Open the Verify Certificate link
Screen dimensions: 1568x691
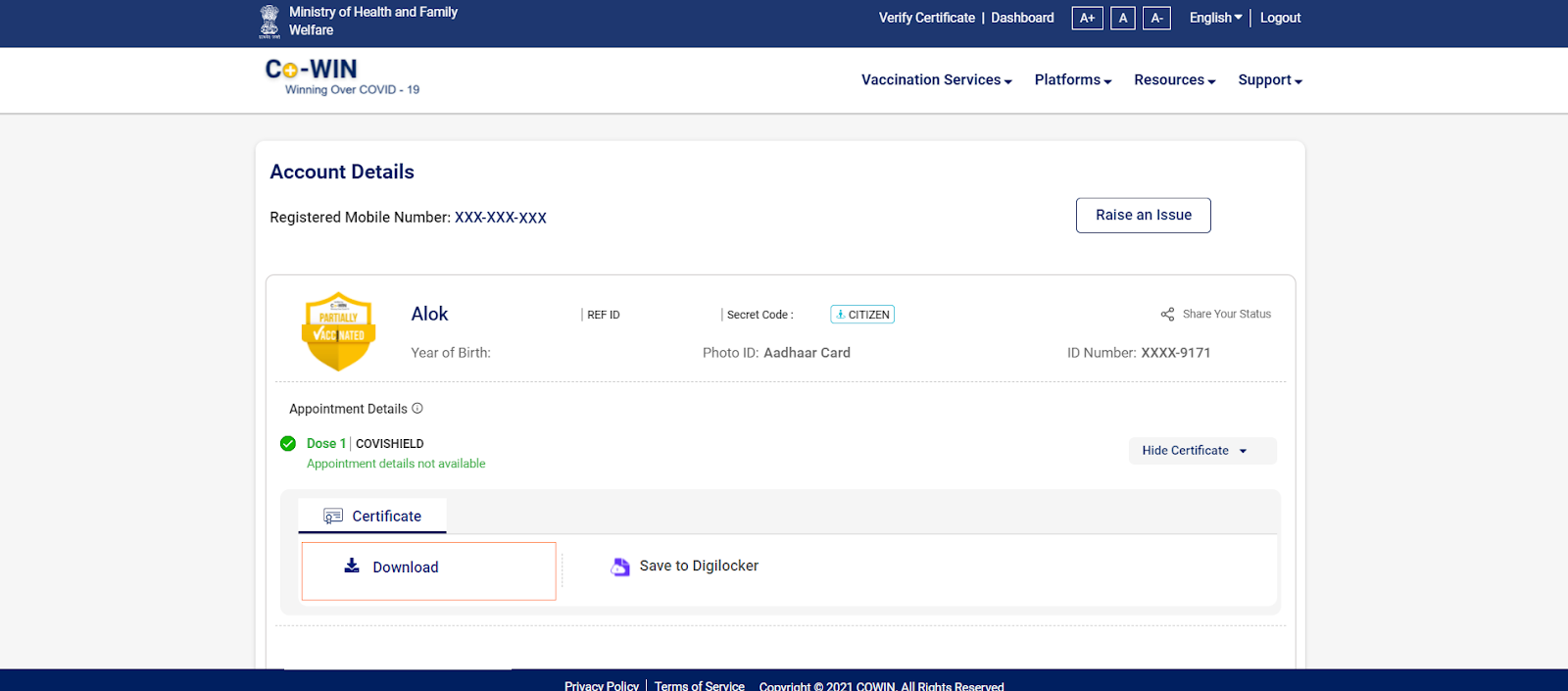tap(927, 18)
